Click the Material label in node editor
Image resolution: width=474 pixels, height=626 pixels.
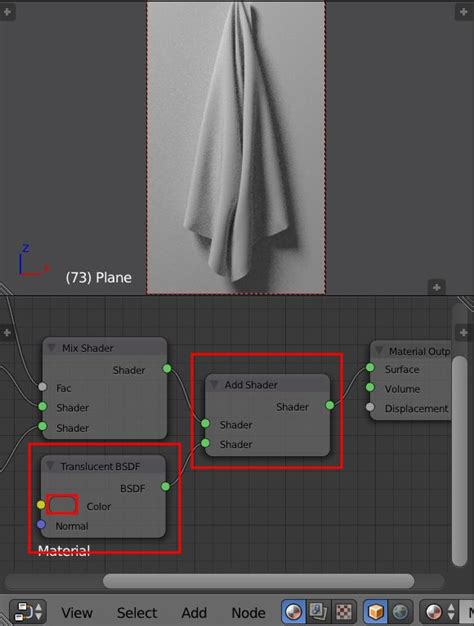coord(64,551)
